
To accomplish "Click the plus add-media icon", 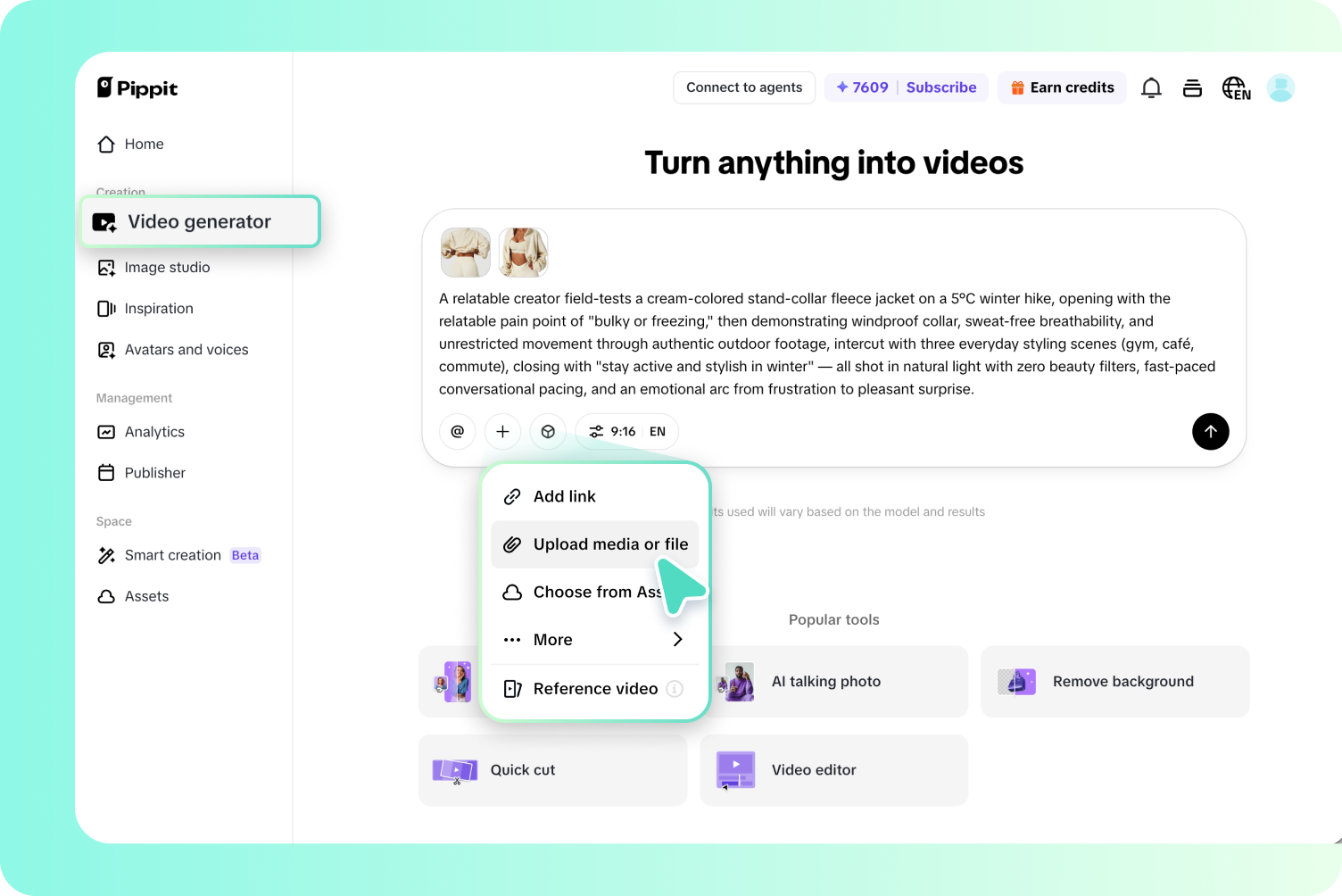I will tap(502, 431).
